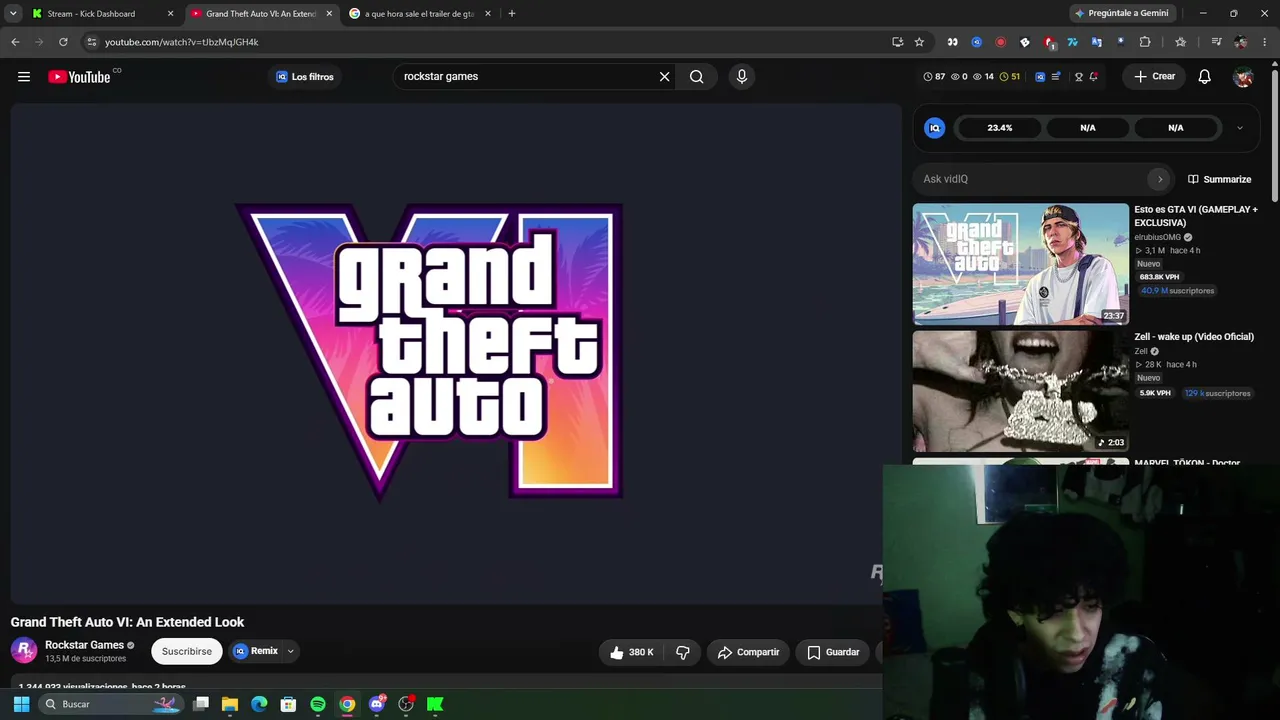Open File Explorer from the taskbar

[x=230, y=704]
